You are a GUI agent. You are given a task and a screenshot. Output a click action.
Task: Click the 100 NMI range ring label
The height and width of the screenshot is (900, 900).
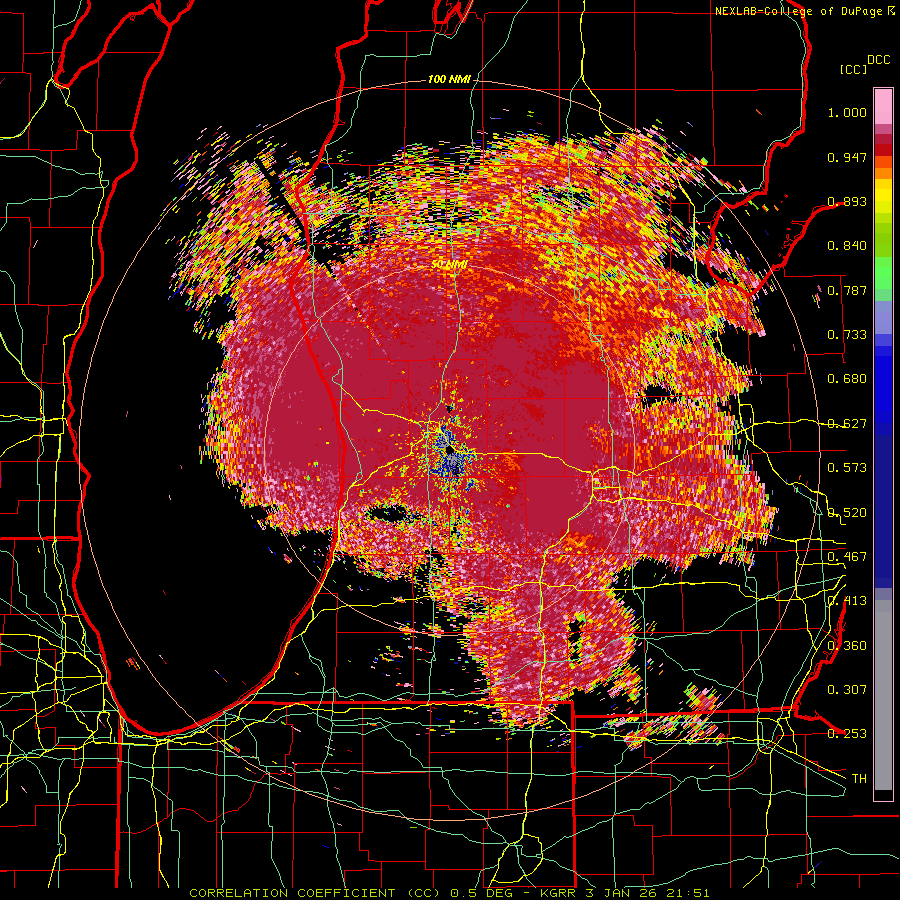[449, 79]
